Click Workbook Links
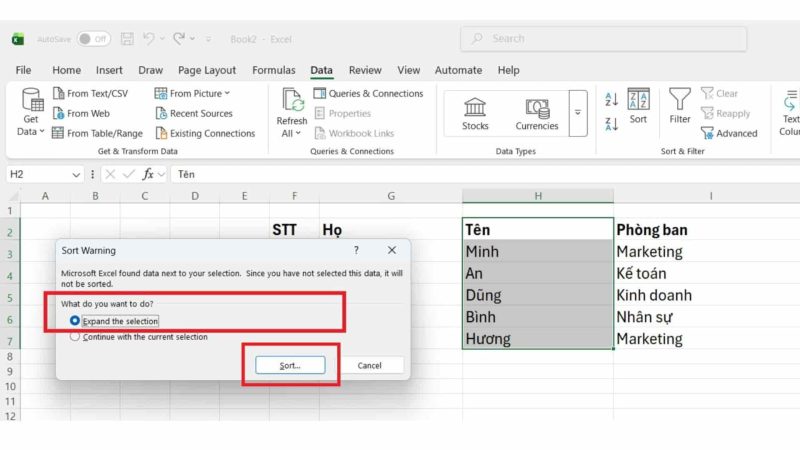The image size is (800, 450). [x=355, y=133]
